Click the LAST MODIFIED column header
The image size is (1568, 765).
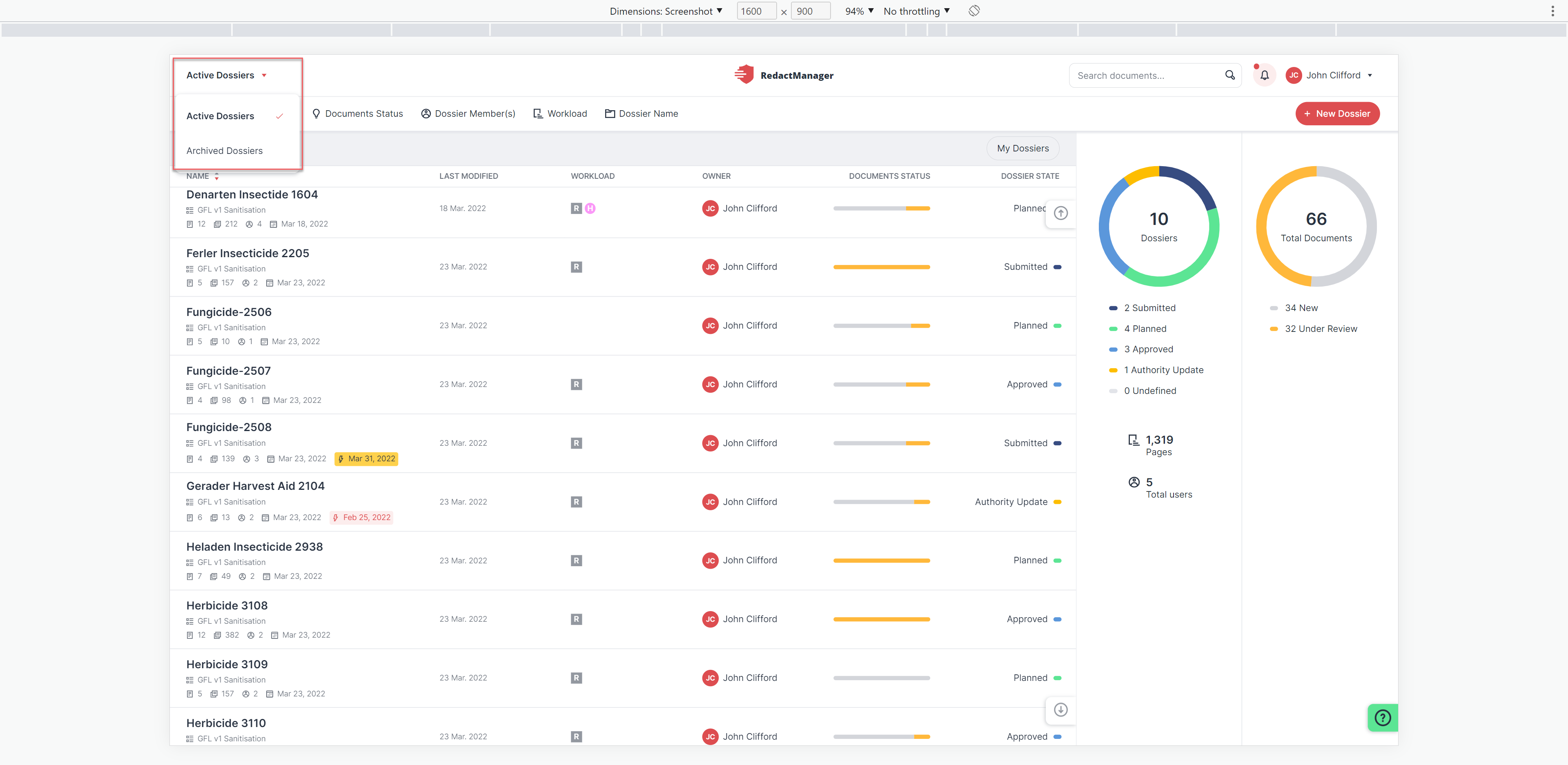pyautogui.click(x=468, y=176)
